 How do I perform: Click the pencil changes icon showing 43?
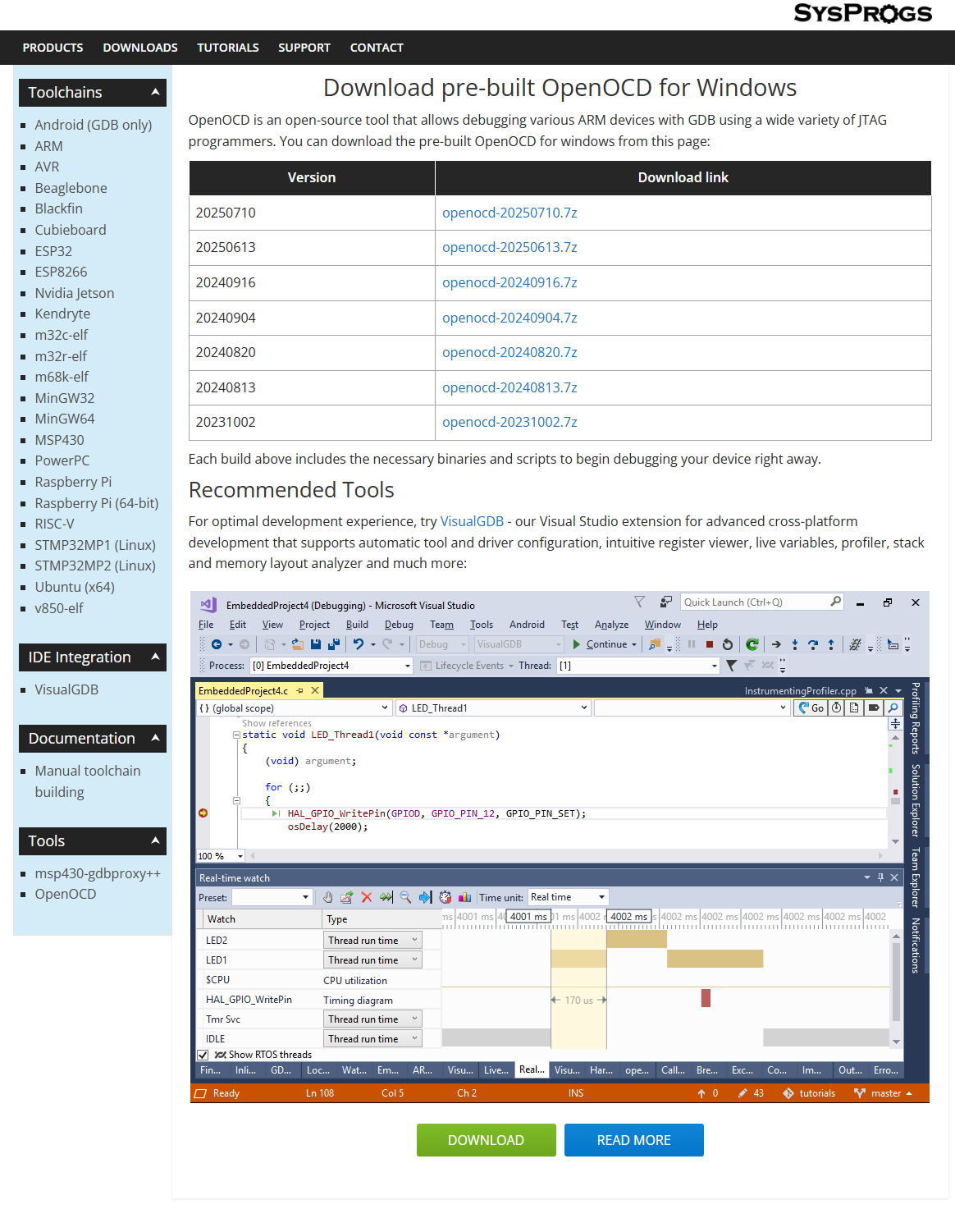coord(743,1093)
